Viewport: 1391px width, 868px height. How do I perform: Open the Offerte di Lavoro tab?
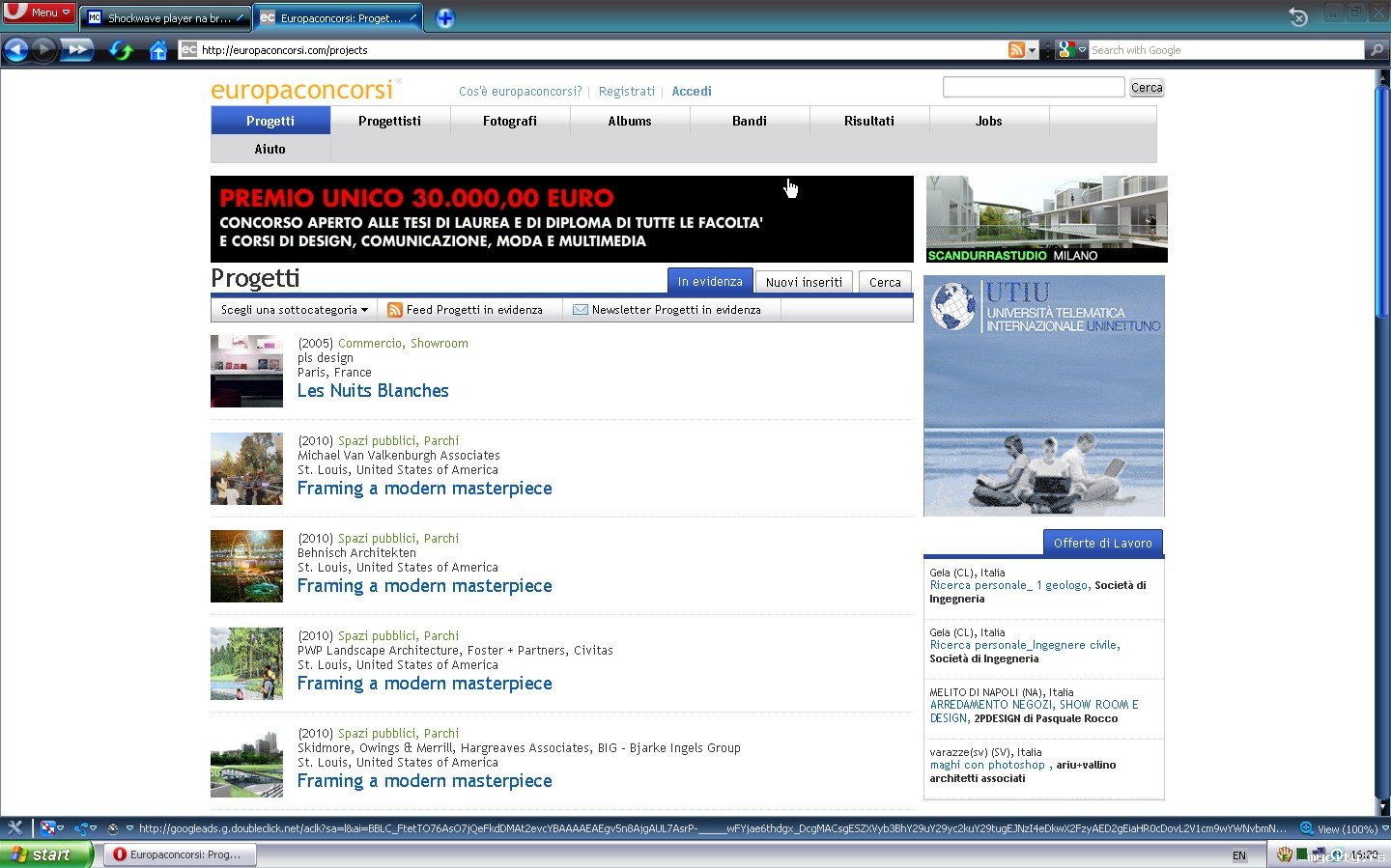(x=1103, y=543)
